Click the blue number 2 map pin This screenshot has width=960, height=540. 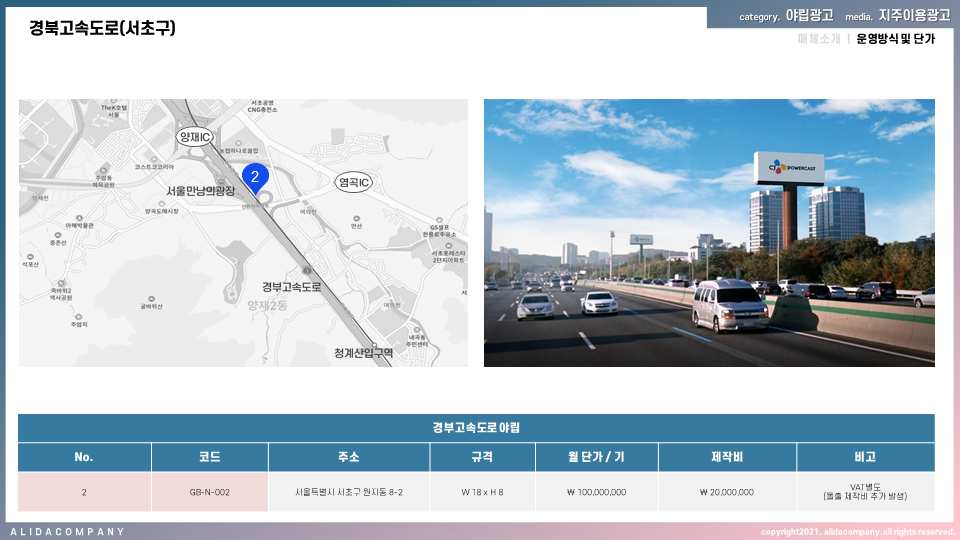tap(255, 178)
